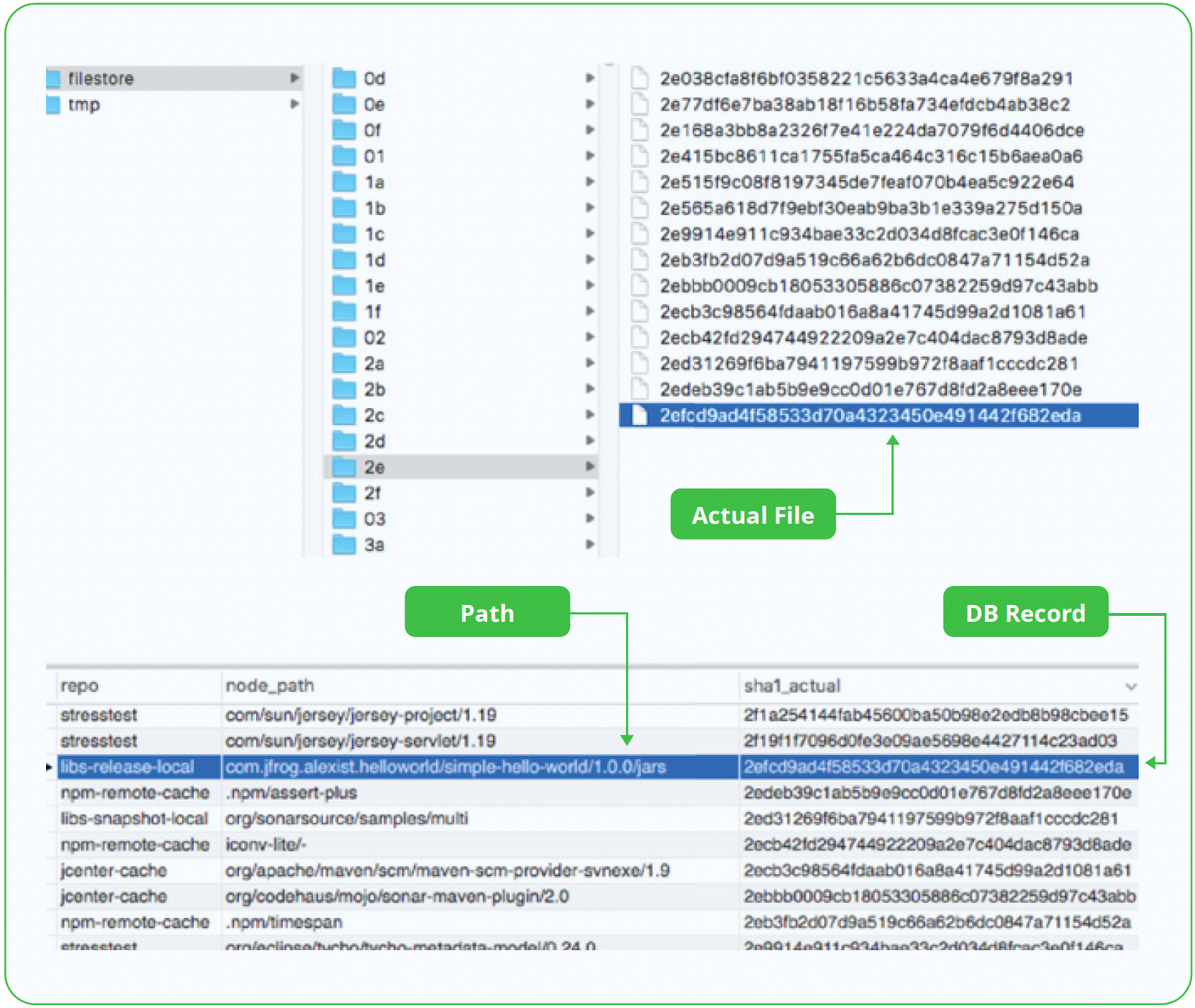This screenshot has width=1195, height=1008.
Task: Click the node_path column header
Action: 270,686
